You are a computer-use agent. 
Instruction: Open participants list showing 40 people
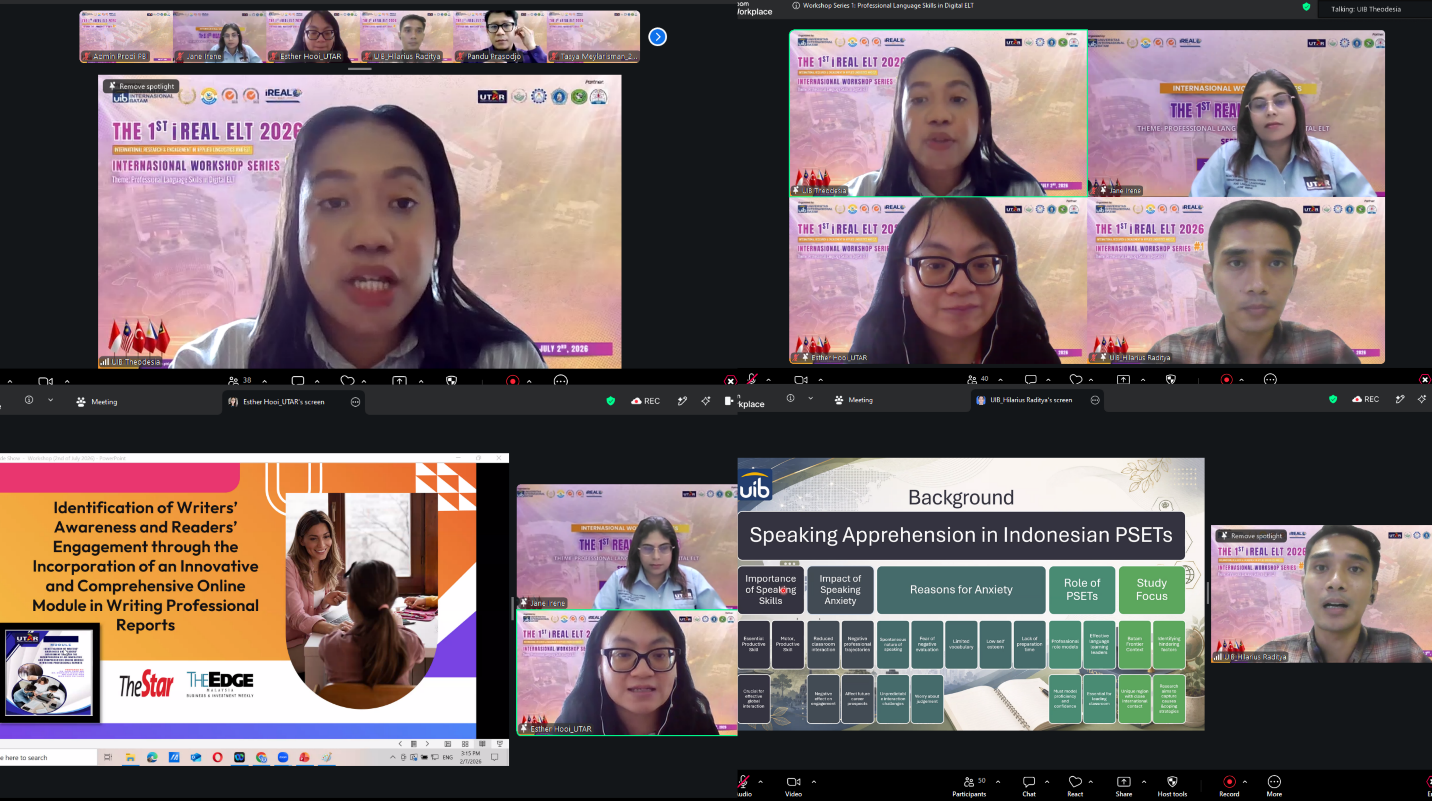tap(977, 380)
